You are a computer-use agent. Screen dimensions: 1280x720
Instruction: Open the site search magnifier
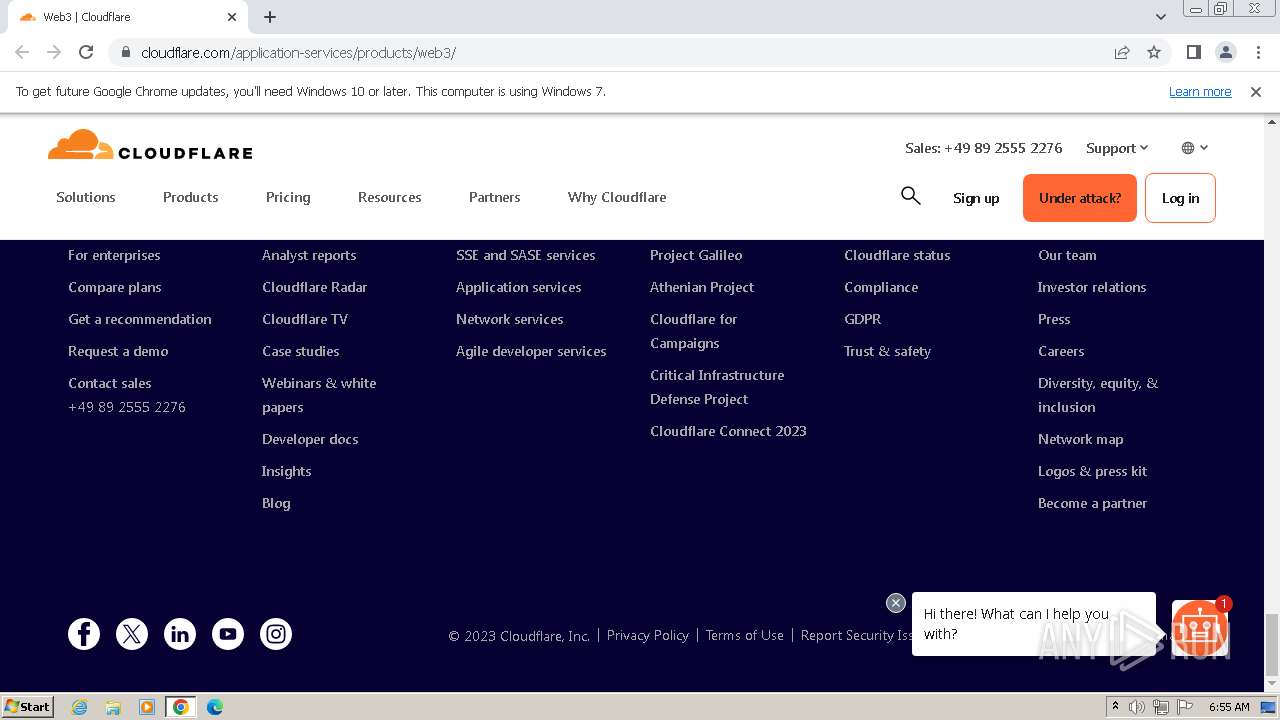point(910,196)
